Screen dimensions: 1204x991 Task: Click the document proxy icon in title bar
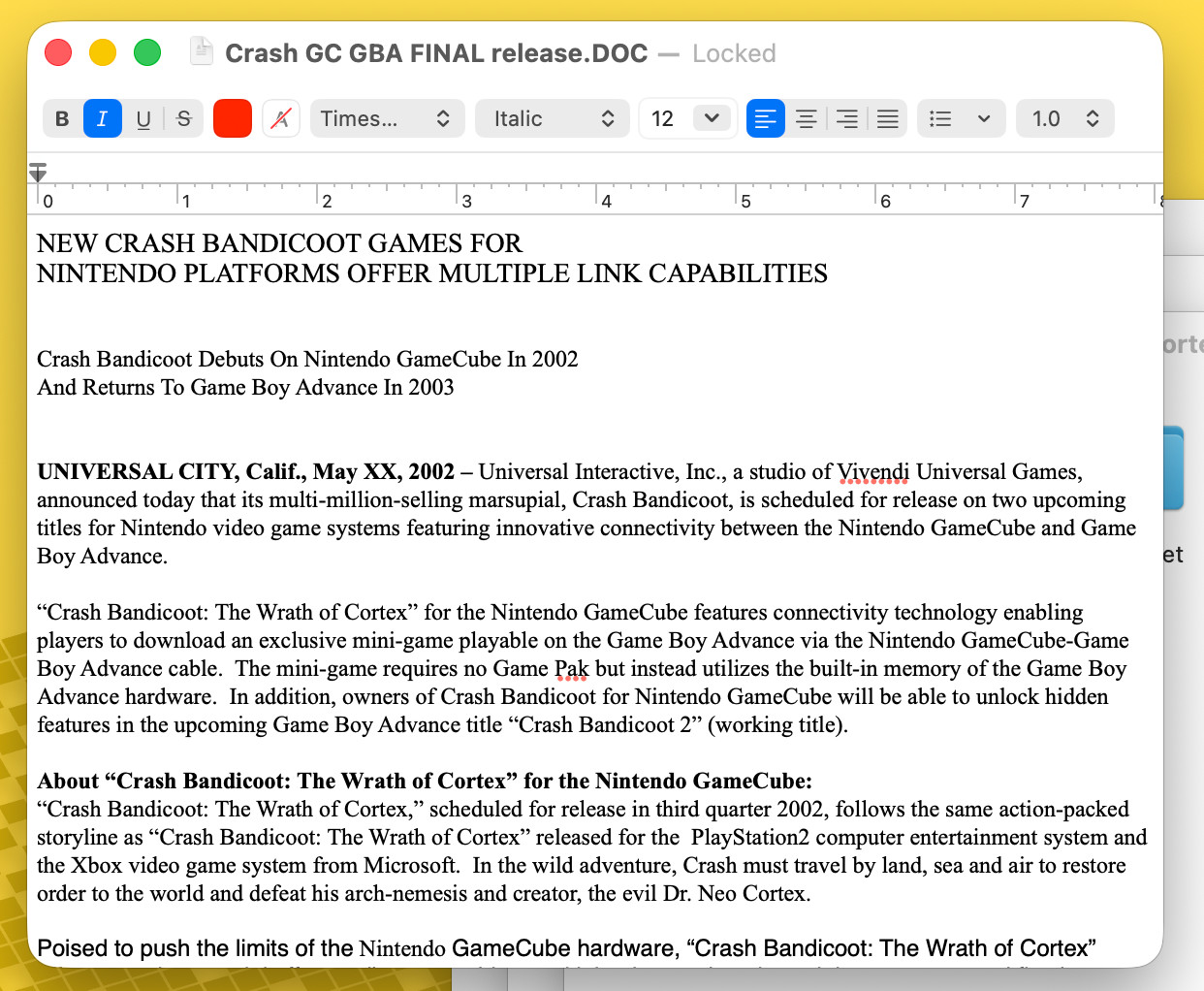point(202,50)
